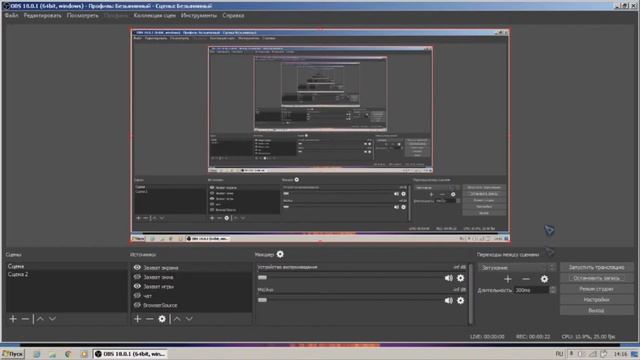Image resolution: width=640 pixels, height=360 pixels.
Task: Move scene up in Сцены list
Action: coord(40,319)
